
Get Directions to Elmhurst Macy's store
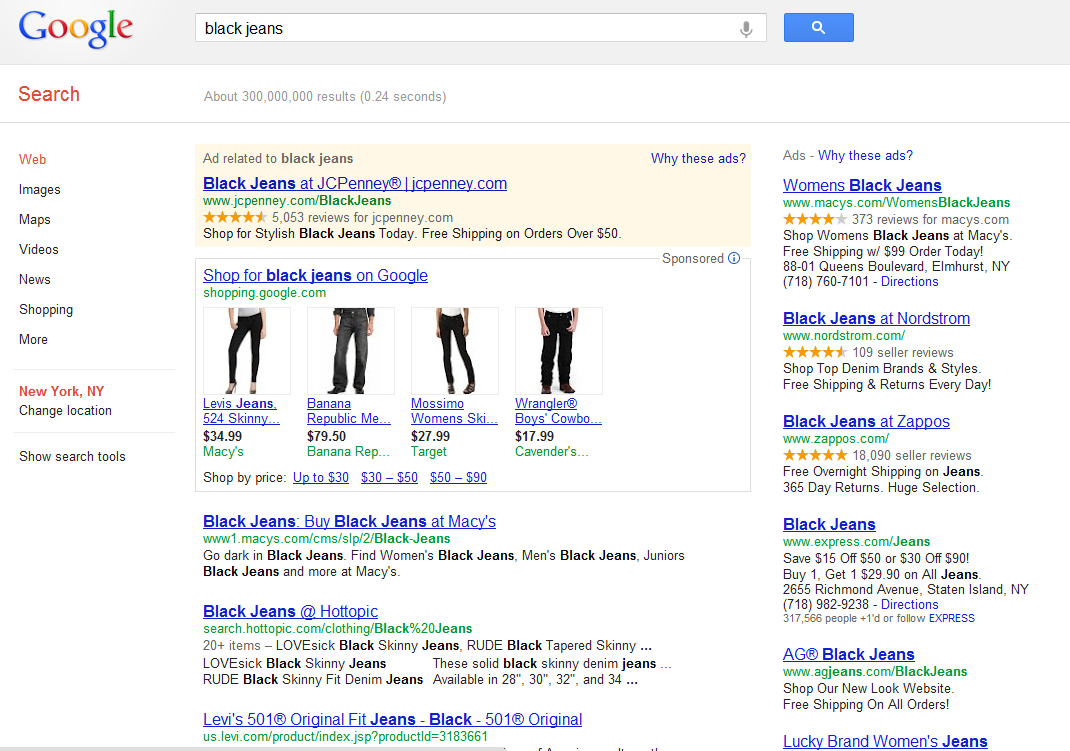pos(910,282)
